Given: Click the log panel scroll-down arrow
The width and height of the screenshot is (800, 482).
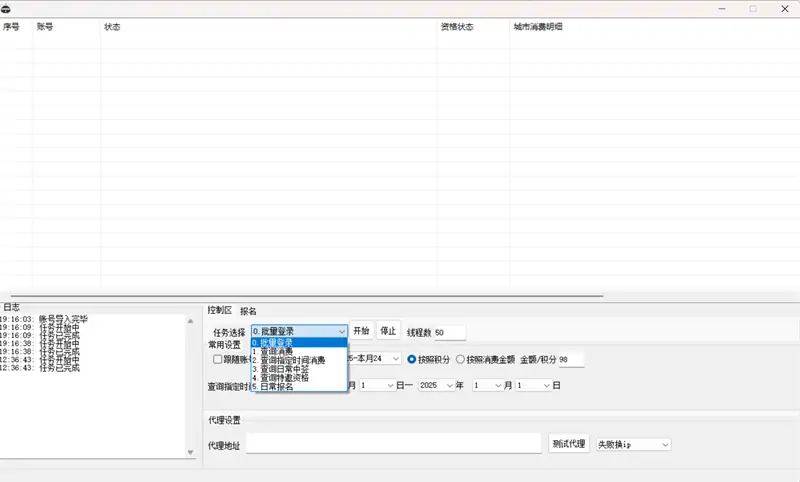Looking at the screenshot, I should tap(191, 452).
